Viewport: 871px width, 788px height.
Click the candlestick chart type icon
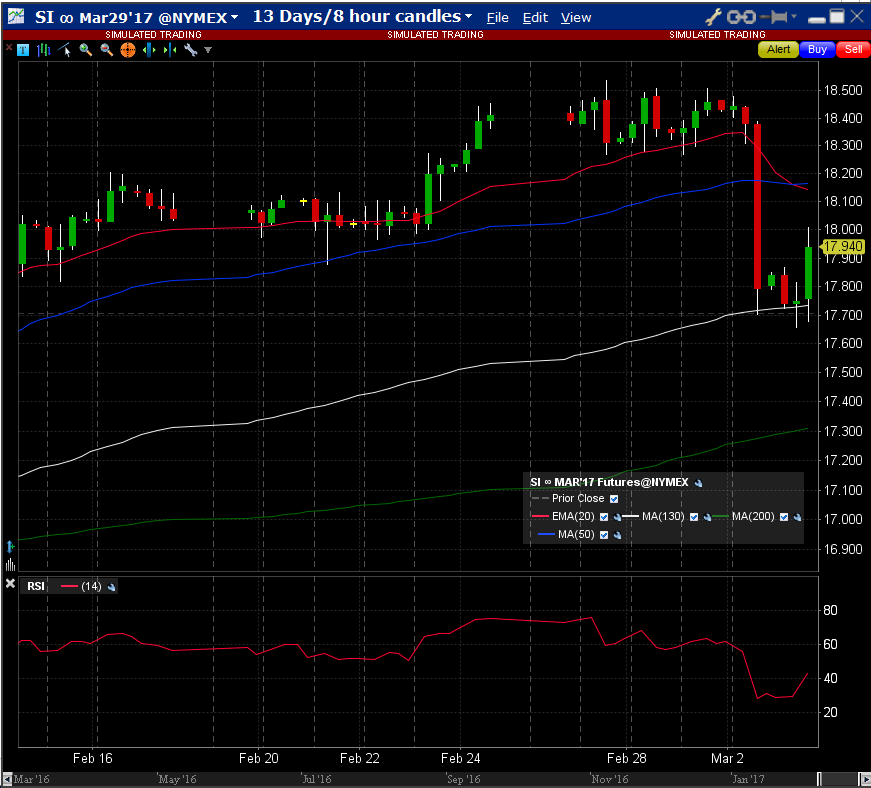point(43,50)
